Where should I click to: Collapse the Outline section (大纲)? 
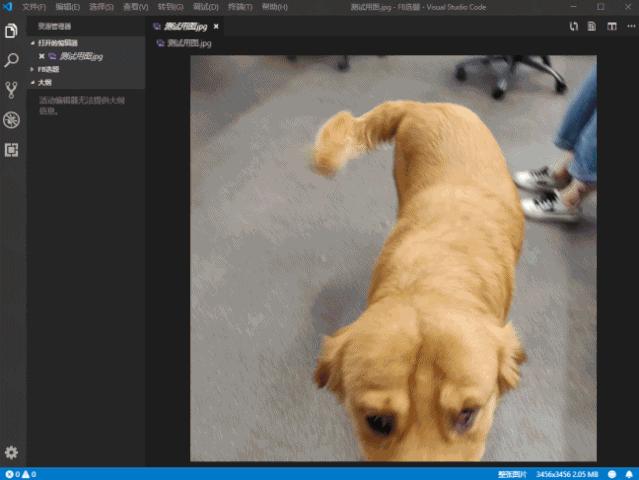(x=45, y=82)
